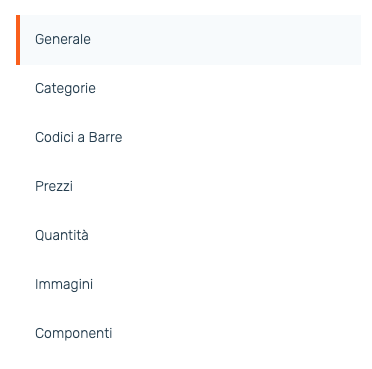Image resolution: width=372 pixels, height=369 pixels.
Task: Click the Prezzi label text
Action: click(54, 186)
